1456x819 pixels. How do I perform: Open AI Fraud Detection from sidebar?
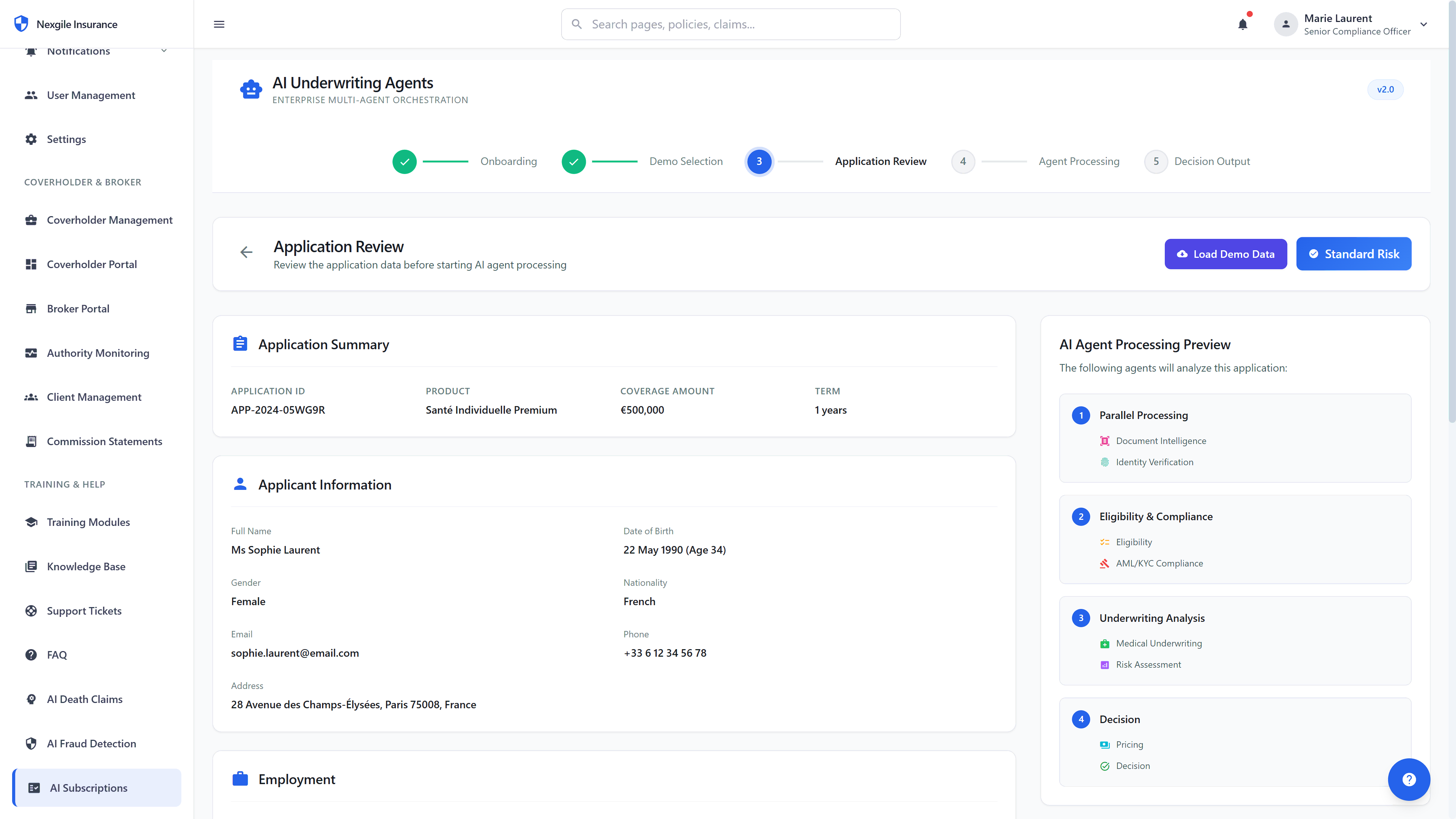coord(91,743)
